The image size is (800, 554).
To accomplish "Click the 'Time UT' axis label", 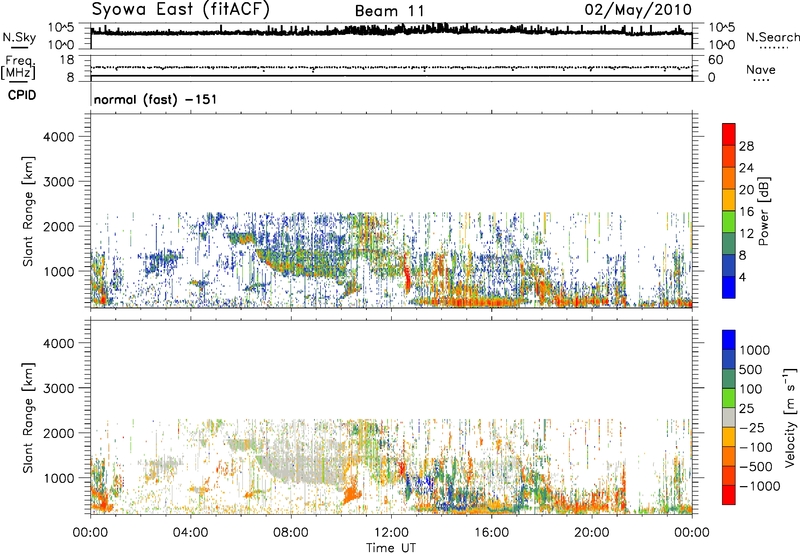I will click(x=391, y=548).
